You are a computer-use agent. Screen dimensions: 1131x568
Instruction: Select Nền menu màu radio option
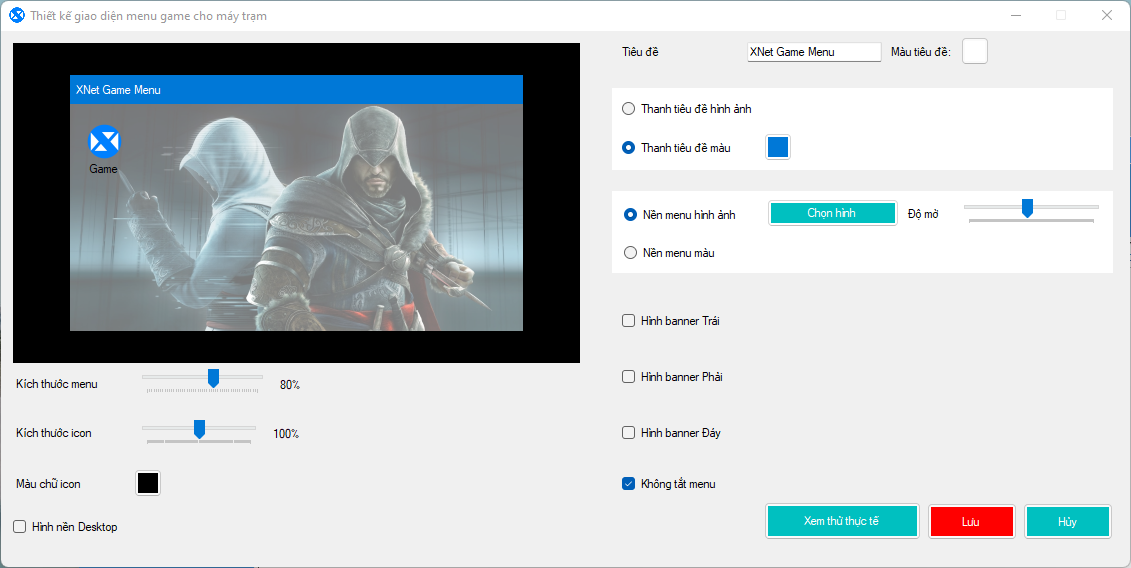(630, 253)
